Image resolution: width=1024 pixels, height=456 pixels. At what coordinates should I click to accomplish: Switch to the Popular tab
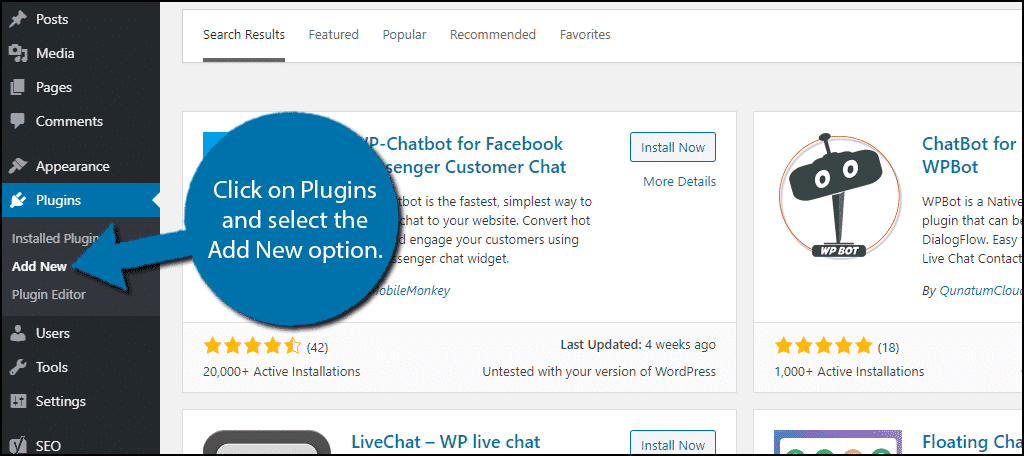(404, 35)
